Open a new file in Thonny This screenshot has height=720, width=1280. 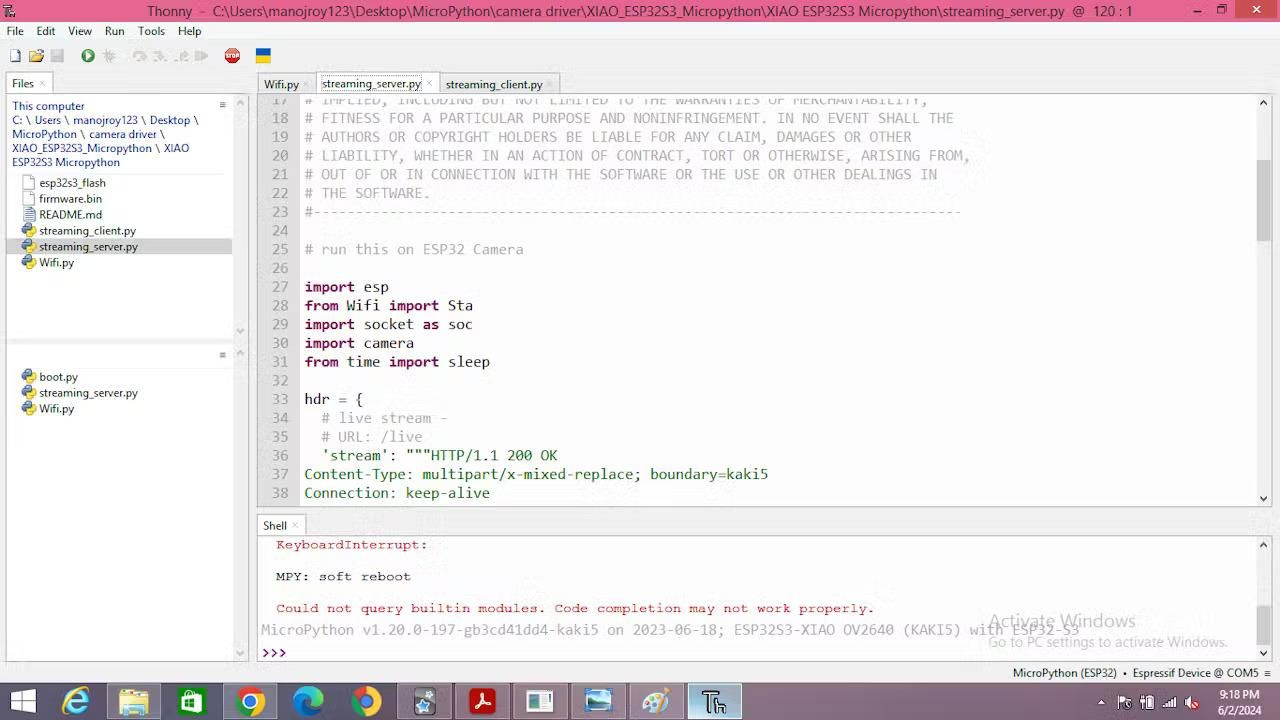(14, 55)
